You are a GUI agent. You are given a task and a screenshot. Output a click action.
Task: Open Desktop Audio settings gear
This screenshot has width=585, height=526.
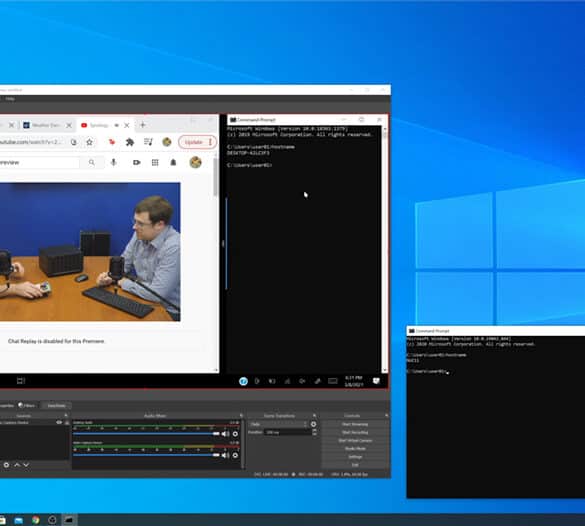click(x=235, y=434)
